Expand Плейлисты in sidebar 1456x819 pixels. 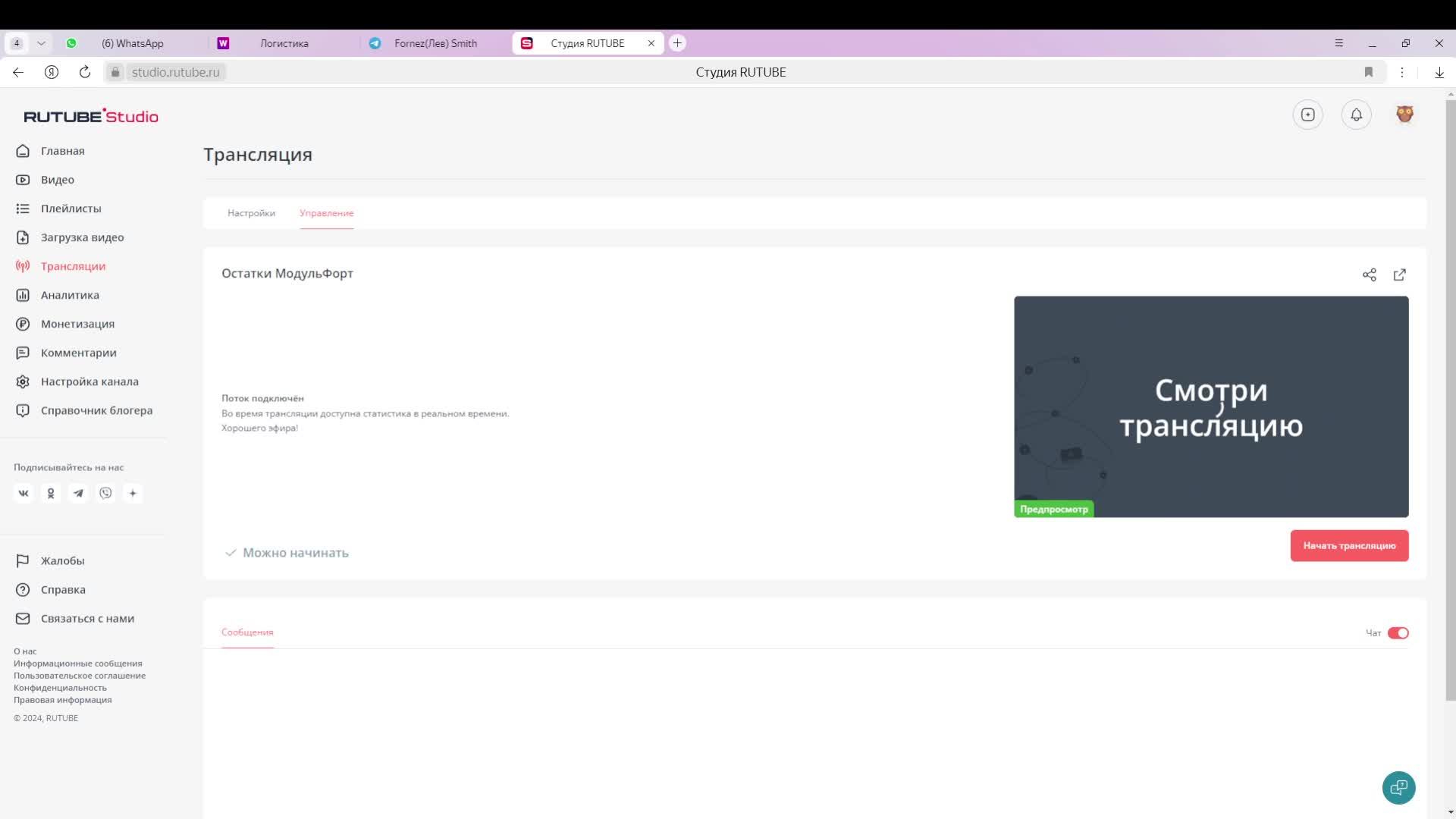tap(71, 208)
